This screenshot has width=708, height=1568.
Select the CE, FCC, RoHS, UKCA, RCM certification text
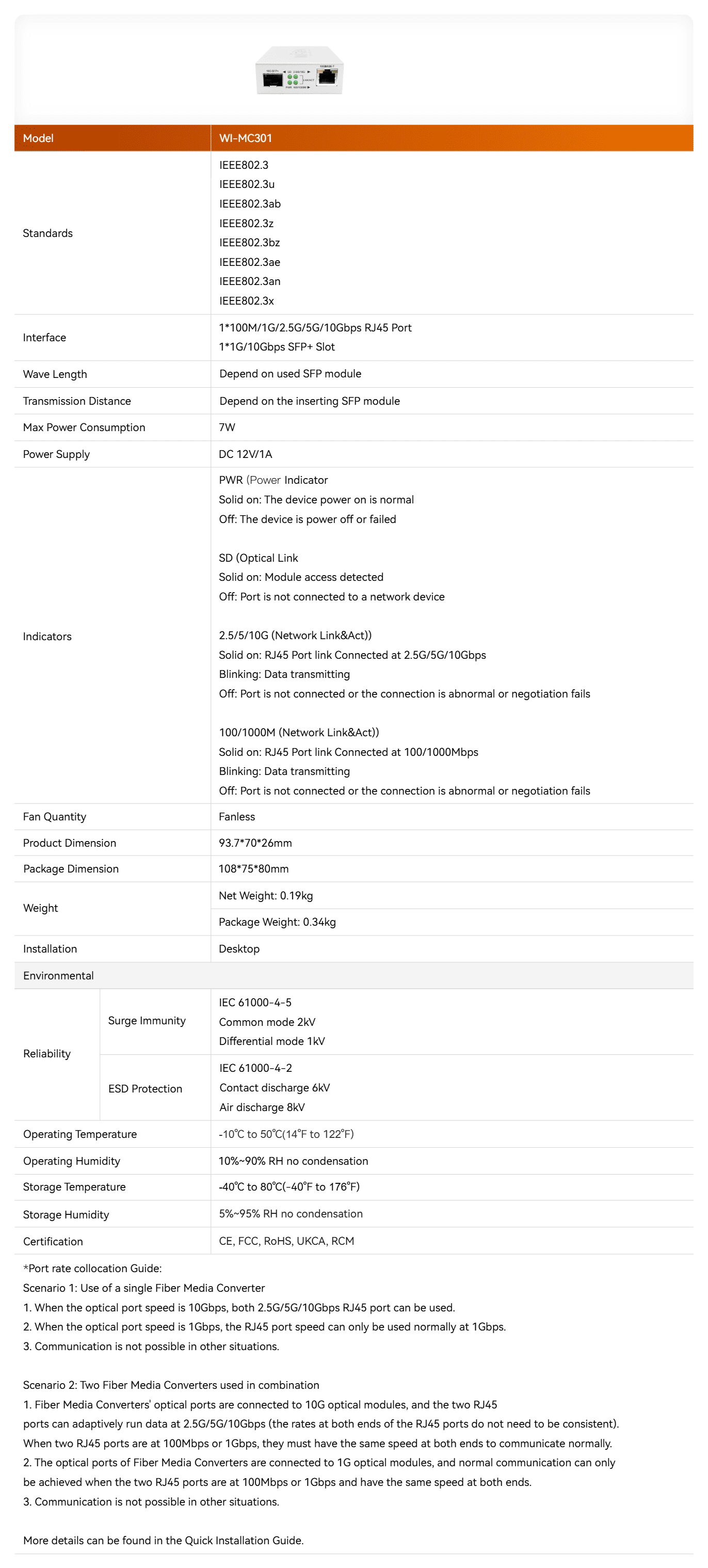(286, 1241)
